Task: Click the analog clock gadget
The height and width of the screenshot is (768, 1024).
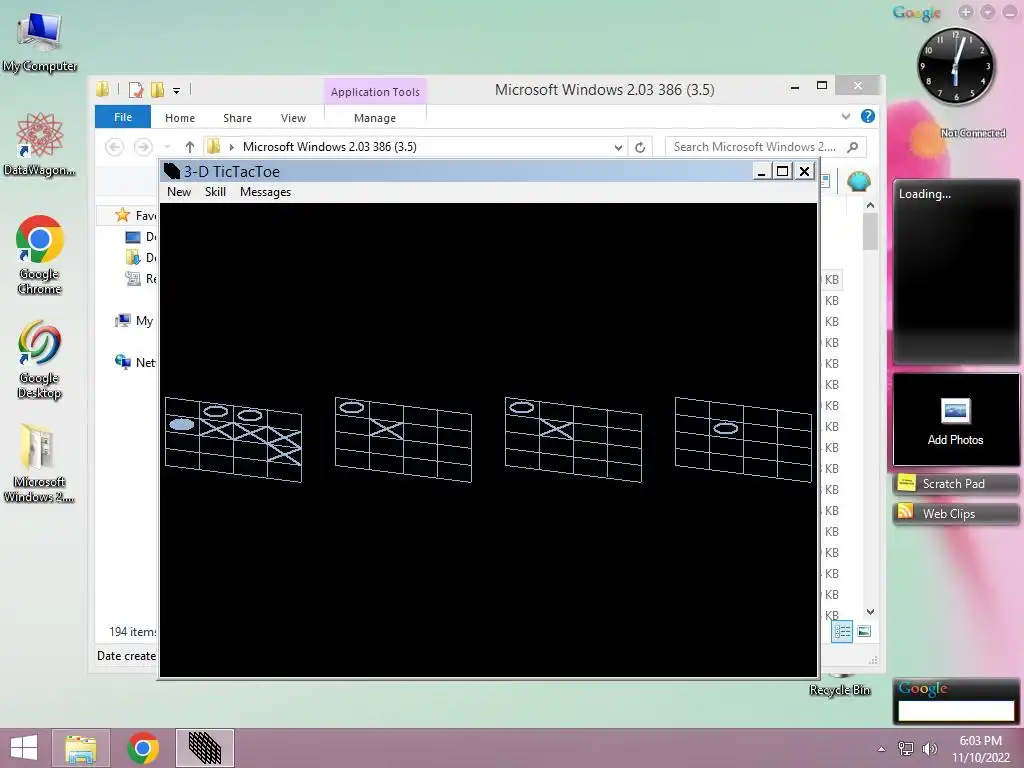Action: (955, 66)
